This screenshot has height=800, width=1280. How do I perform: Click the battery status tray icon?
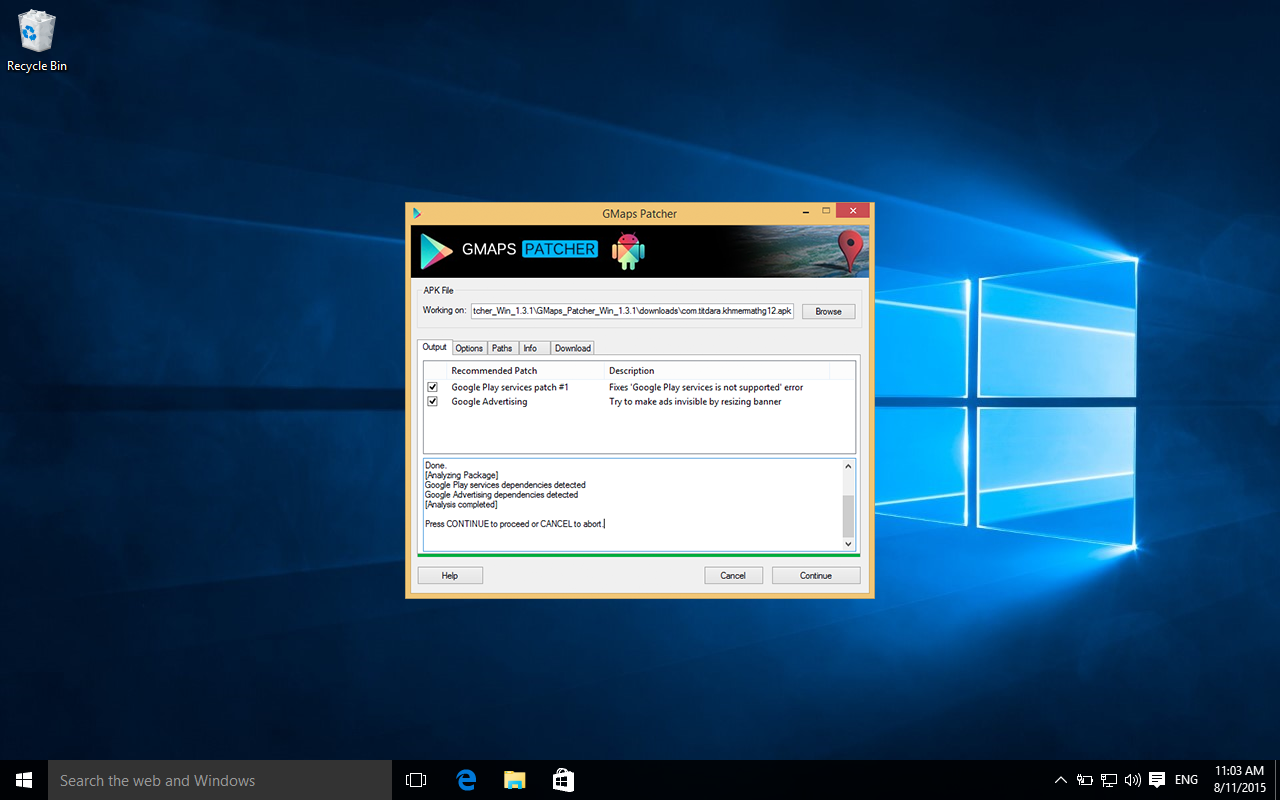click(x=1085, y=780)
